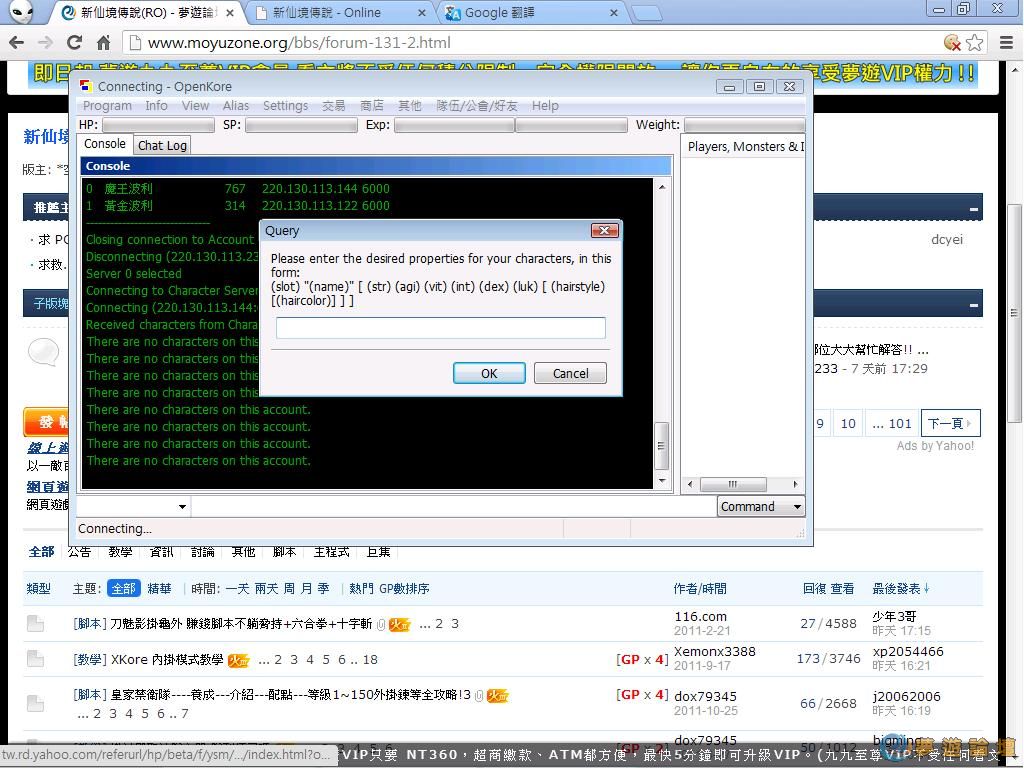Image resolution: width=1024 pixels, height=768 pixels.
Task: Open the Help menu
Action: (x=545, y=106)
